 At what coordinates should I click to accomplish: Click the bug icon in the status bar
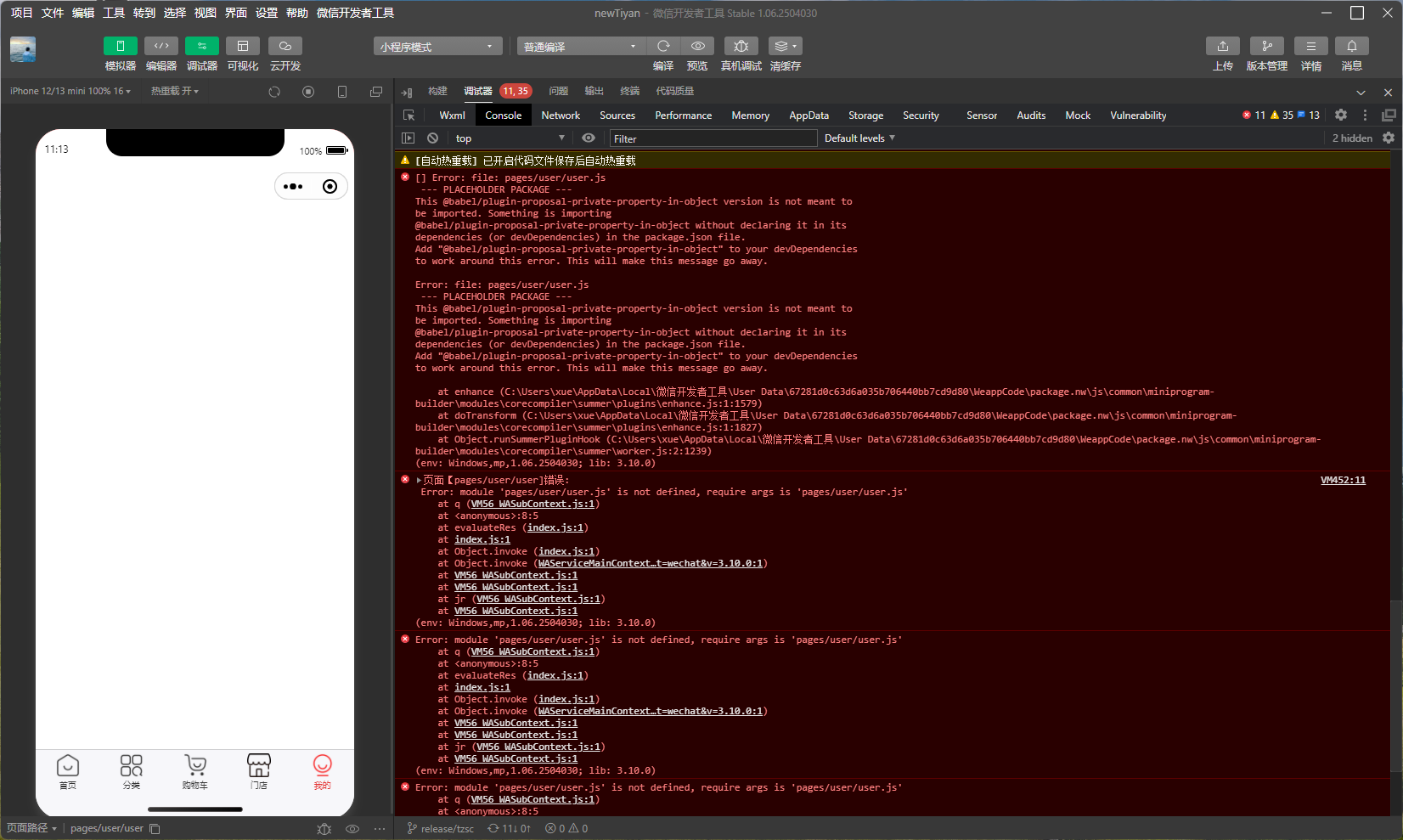pos(324,828)
